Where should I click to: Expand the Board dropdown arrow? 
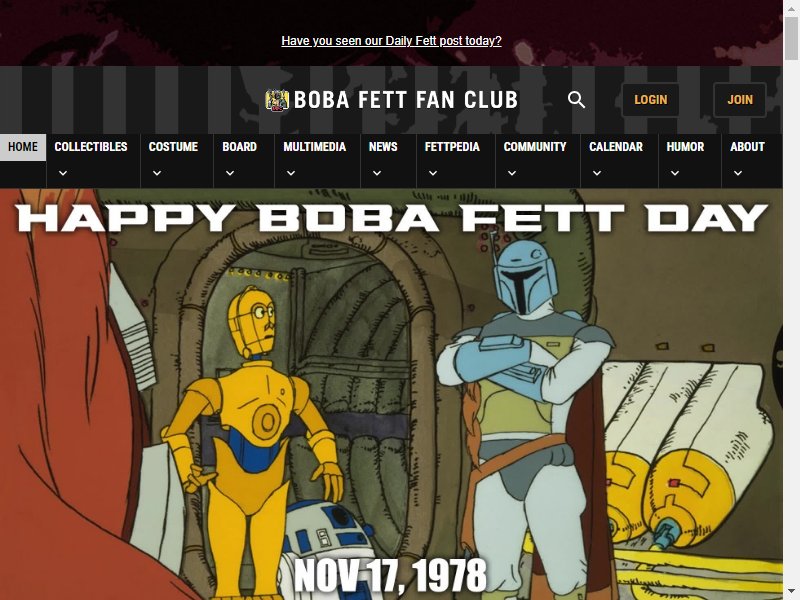[x=230, y=173]
